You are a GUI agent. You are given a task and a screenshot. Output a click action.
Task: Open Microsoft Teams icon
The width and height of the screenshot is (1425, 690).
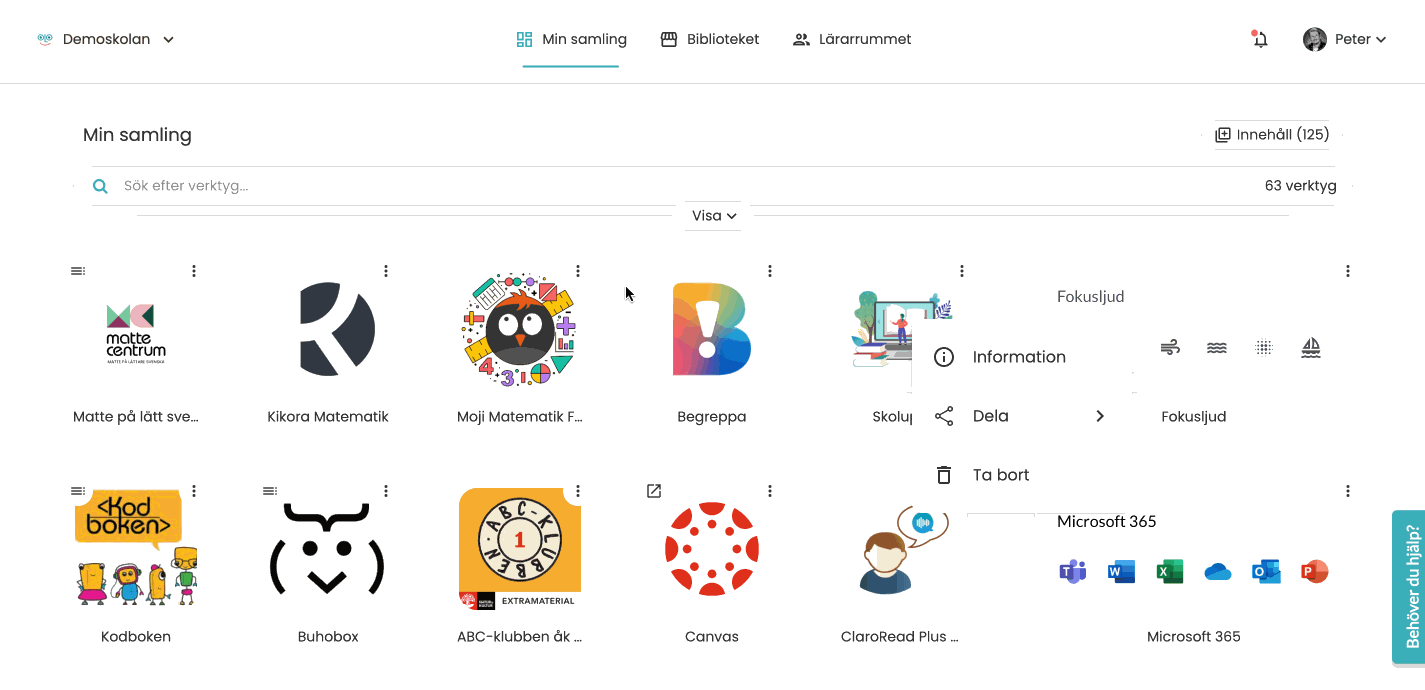click(x=1073, y=572)
